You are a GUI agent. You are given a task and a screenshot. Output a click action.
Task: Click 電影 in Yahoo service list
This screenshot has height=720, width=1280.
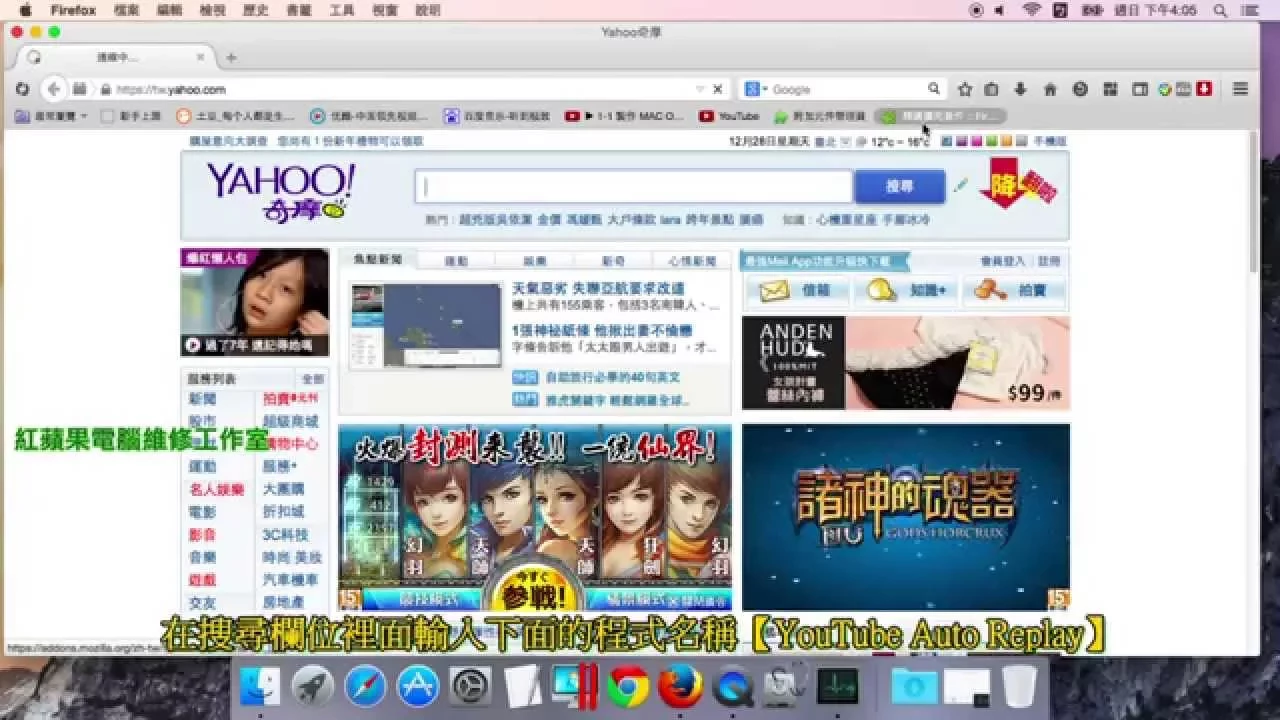pos(202,512)
